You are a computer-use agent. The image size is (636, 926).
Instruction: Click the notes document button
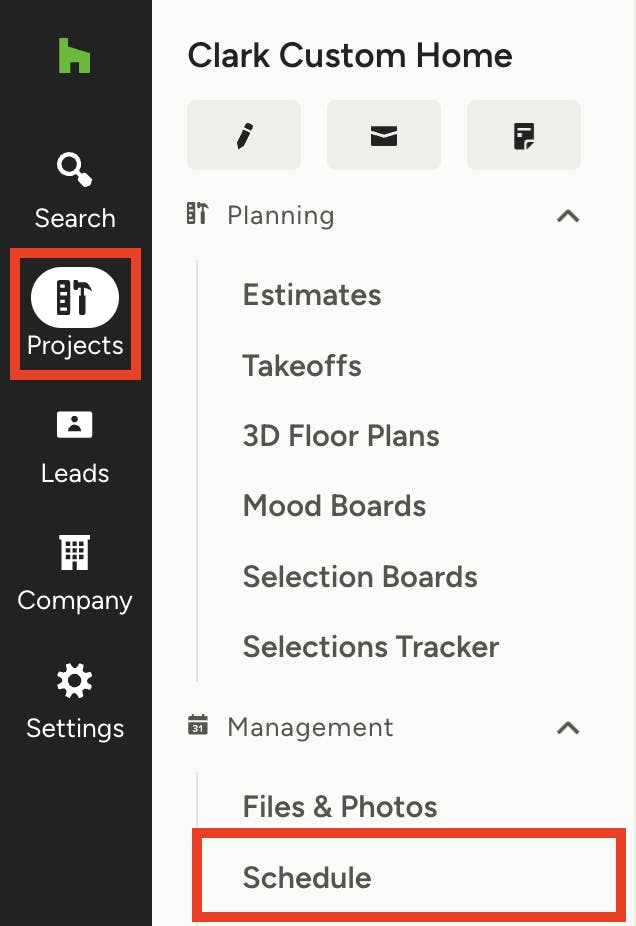(x=524, y=135)
